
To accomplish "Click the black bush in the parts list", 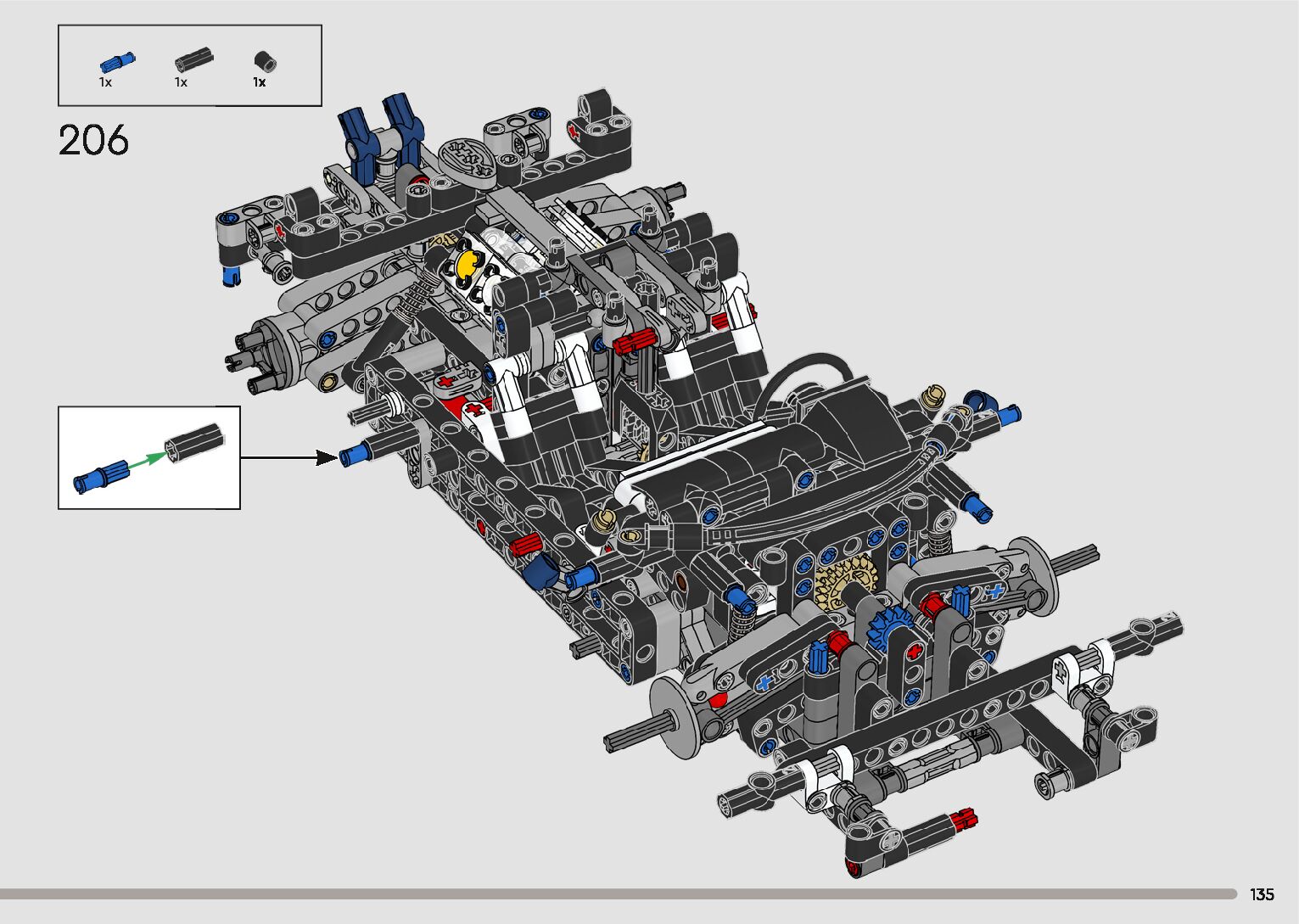I will pyautogui.click(x=266, y=61).
